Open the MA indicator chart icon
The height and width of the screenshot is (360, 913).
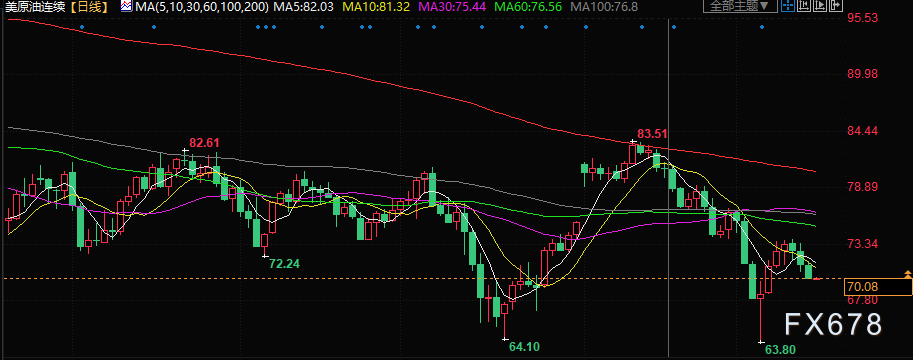126,6
